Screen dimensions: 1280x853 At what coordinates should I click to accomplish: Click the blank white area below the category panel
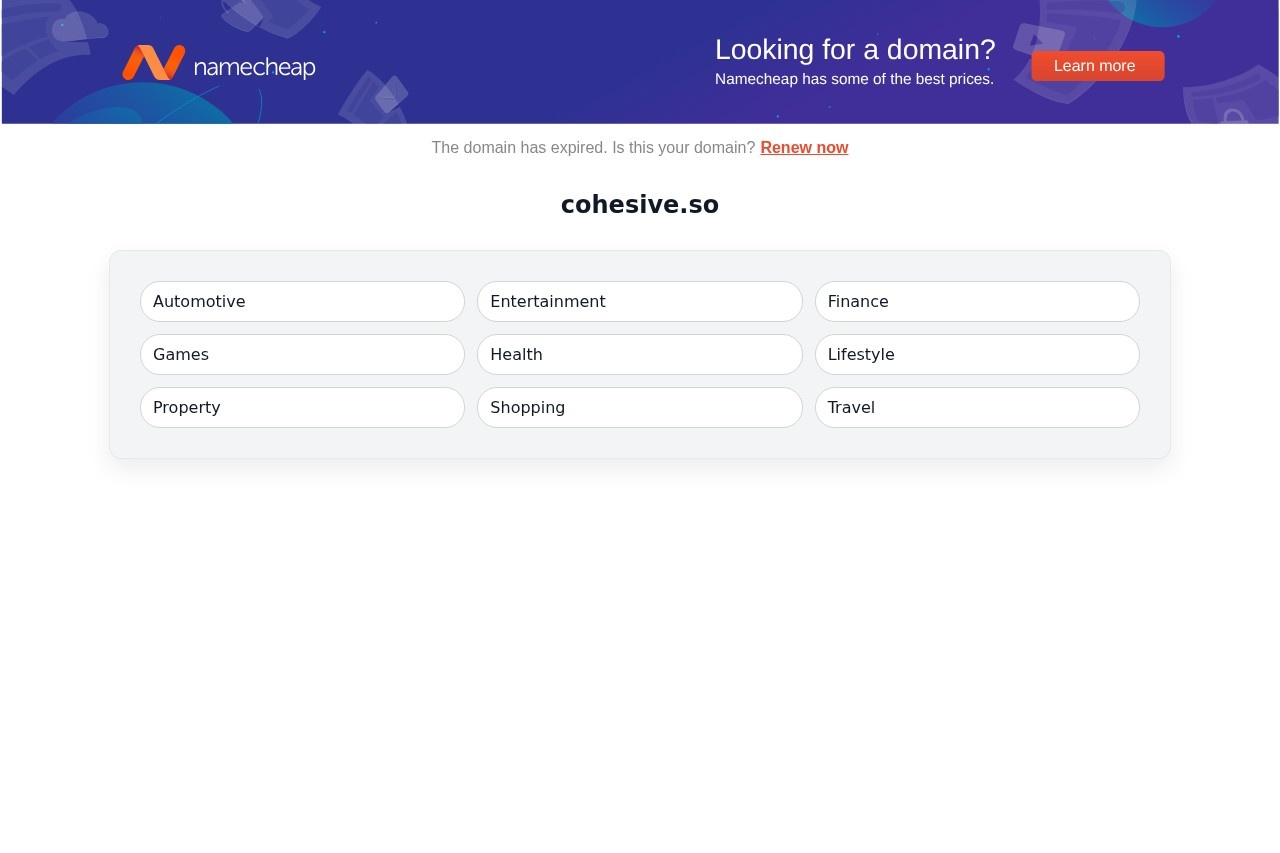(640, 650)
